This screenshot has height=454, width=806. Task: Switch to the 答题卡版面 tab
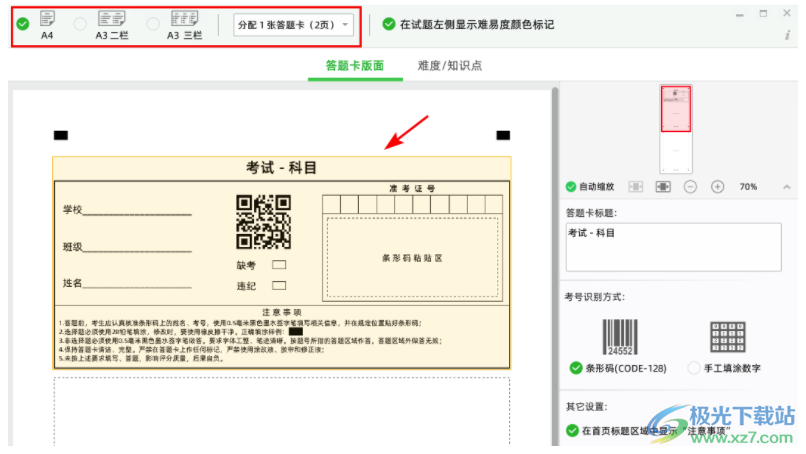coord(355,65)
